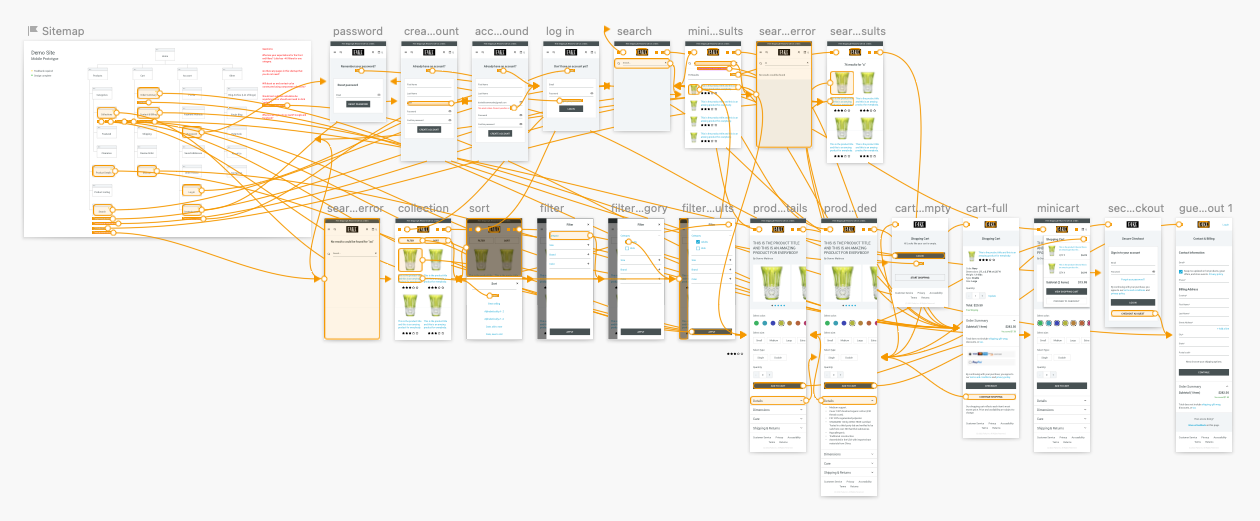Click search icon in log in artboard header
This screenshot has width=1260, height=521.
(553, 52)
